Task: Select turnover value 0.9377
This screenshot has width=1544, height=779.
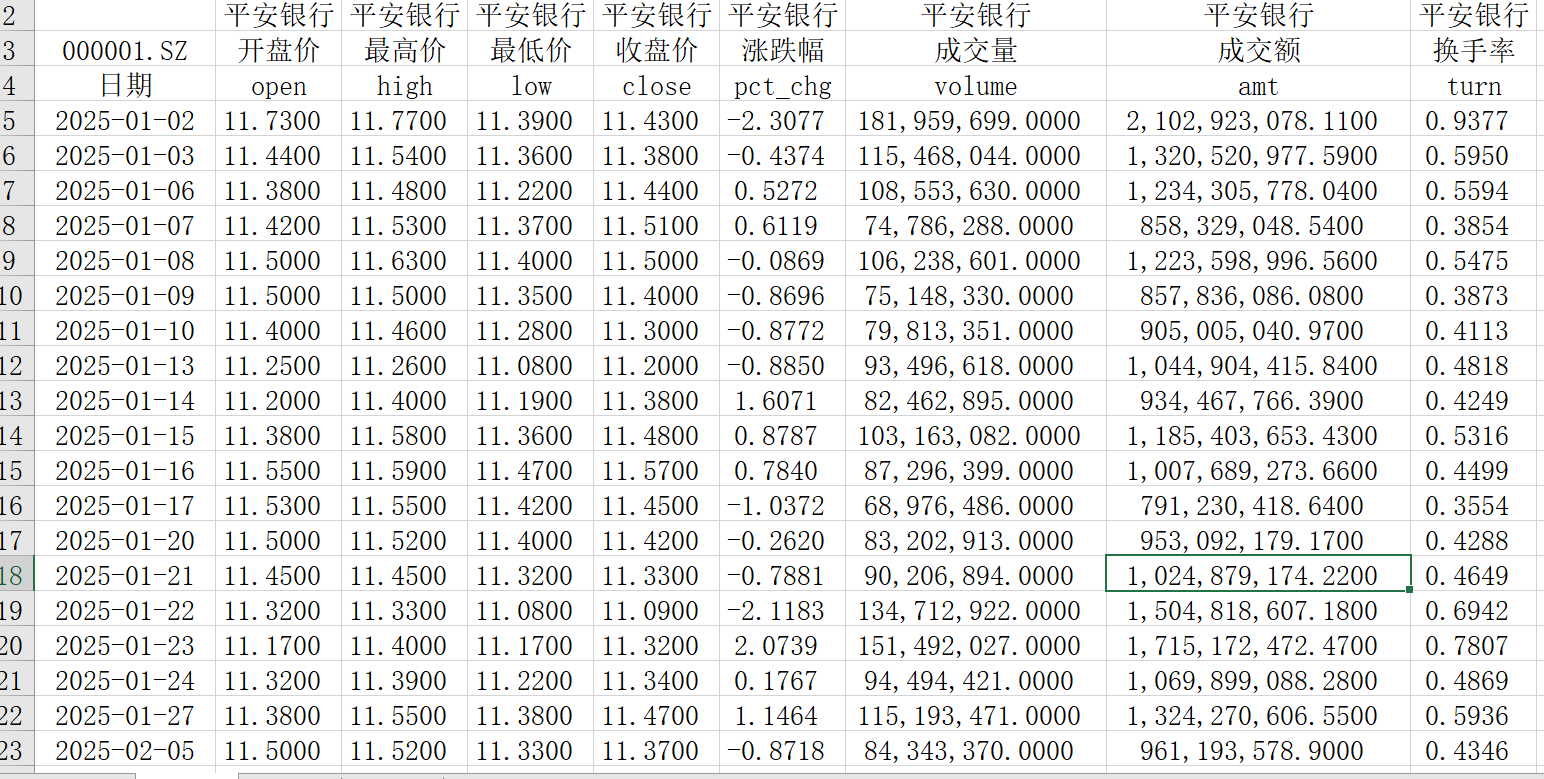Action: click(x=1474, y=121)
